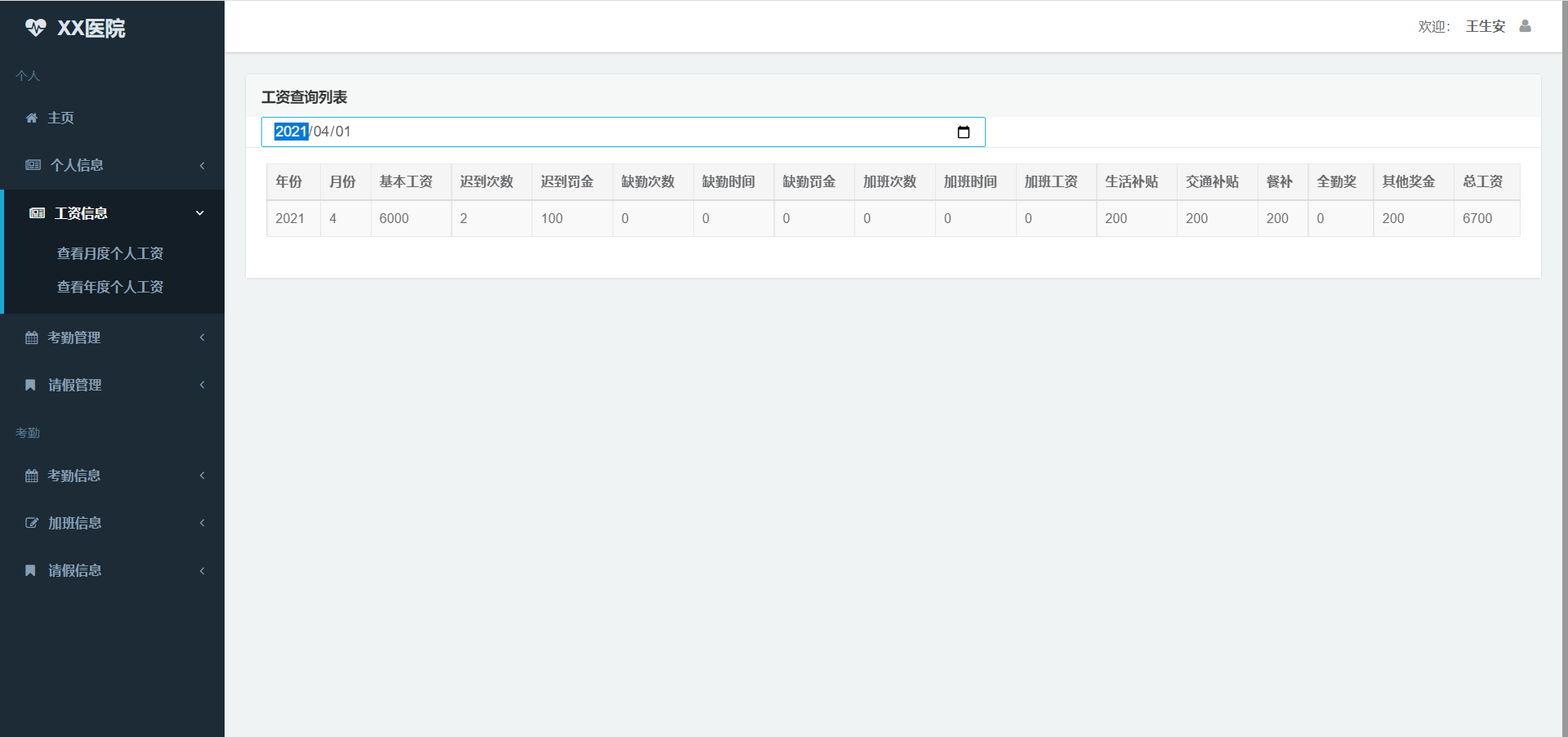Click the calendar icon beside 考勤信息

[32, 476]
